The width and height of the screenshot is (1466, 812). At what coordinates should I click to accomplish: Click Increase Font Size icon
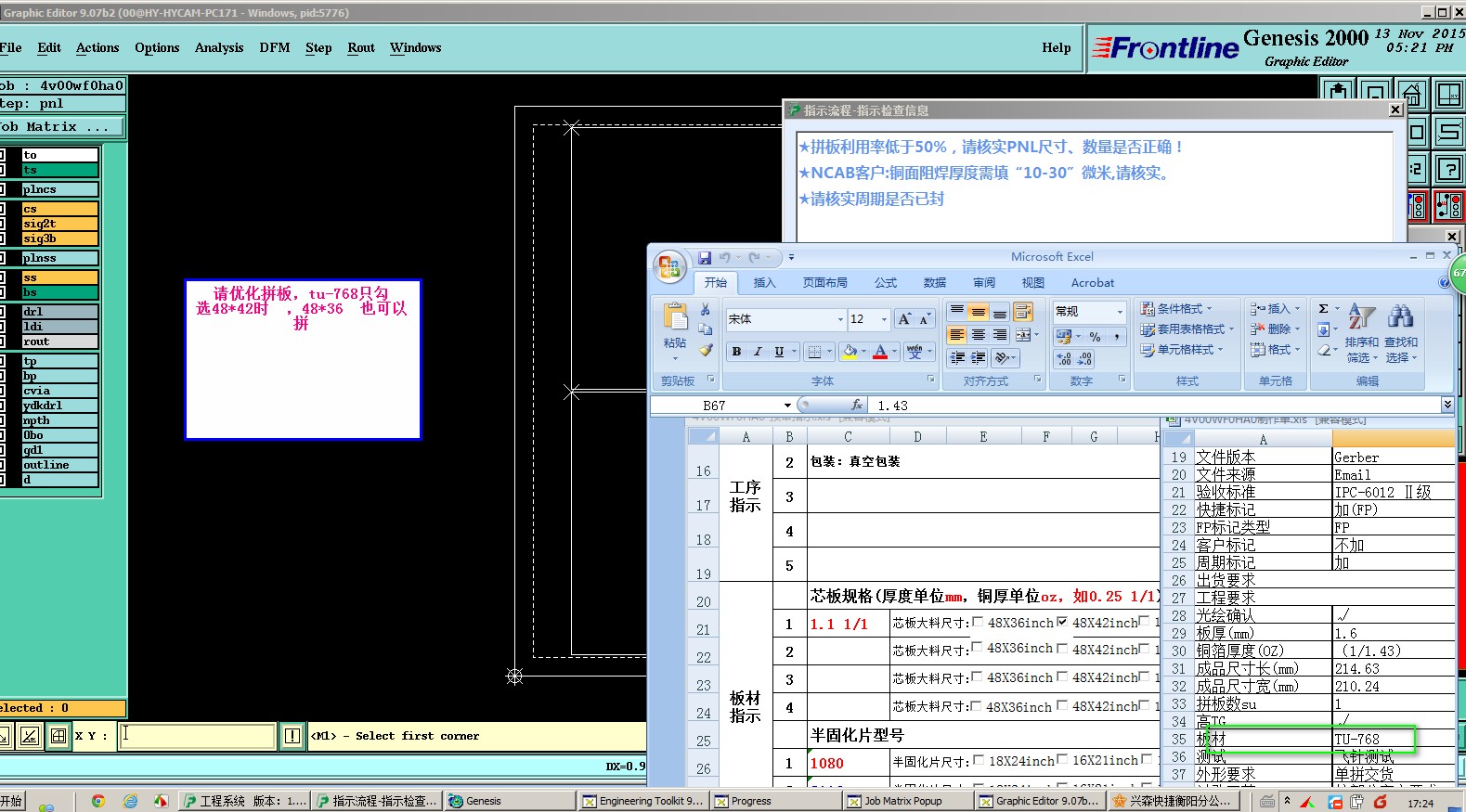click(904, 319)
